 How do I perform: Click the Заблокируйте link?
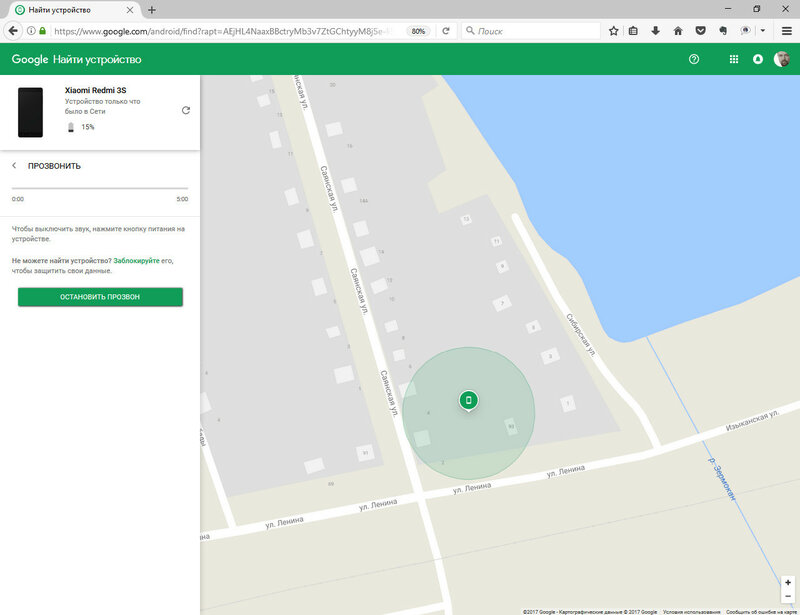136,260
